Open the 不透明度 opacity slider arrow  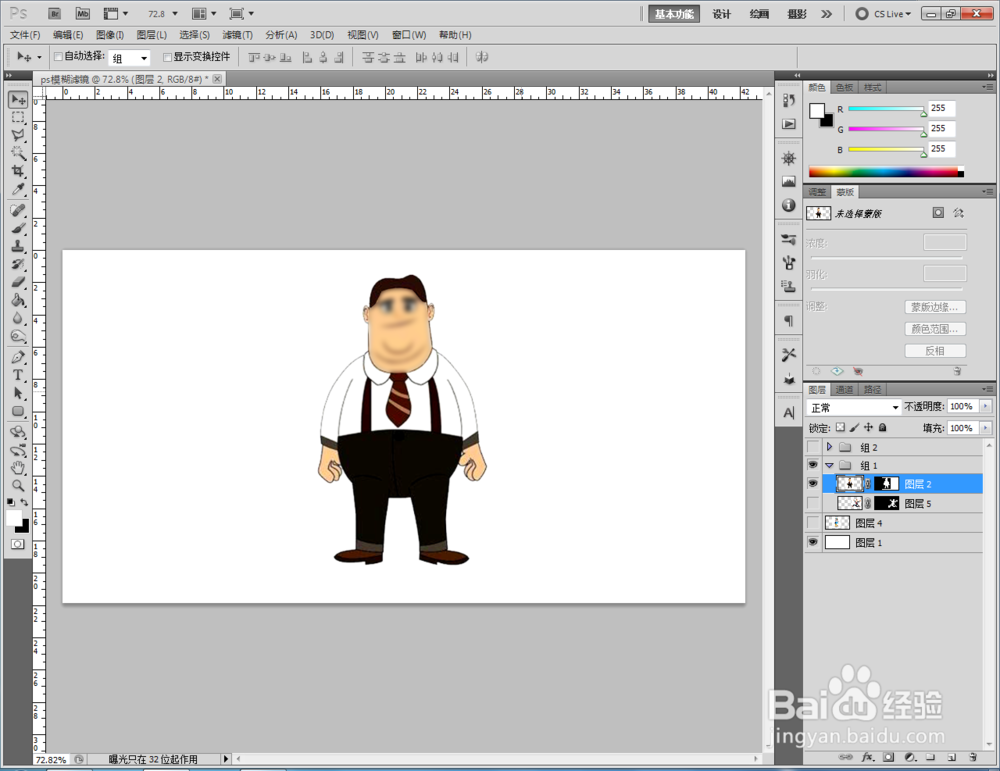(x=985, y=406)
